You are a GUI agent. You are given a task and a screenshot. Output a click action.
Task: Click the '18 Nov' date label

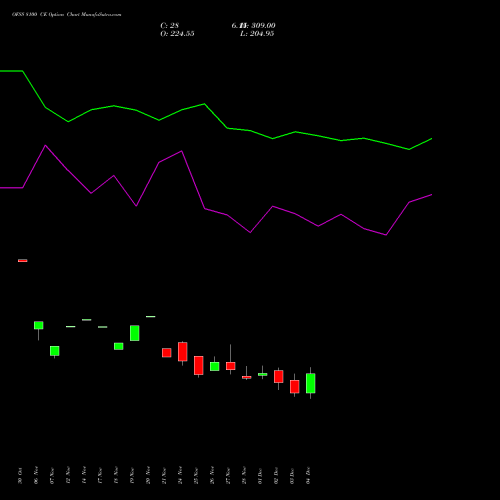tap(116, 475)
